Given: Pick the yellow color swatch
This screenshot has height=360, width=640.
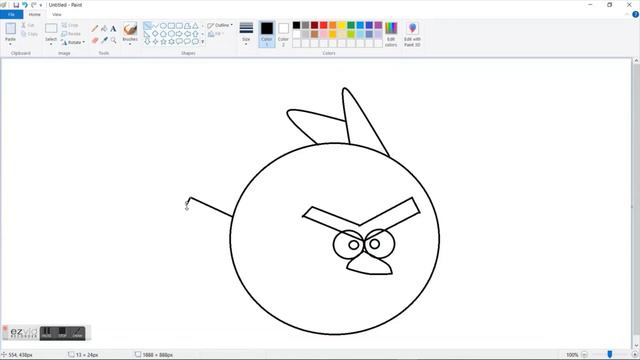Looking at the screenshot, I should 342,25.
